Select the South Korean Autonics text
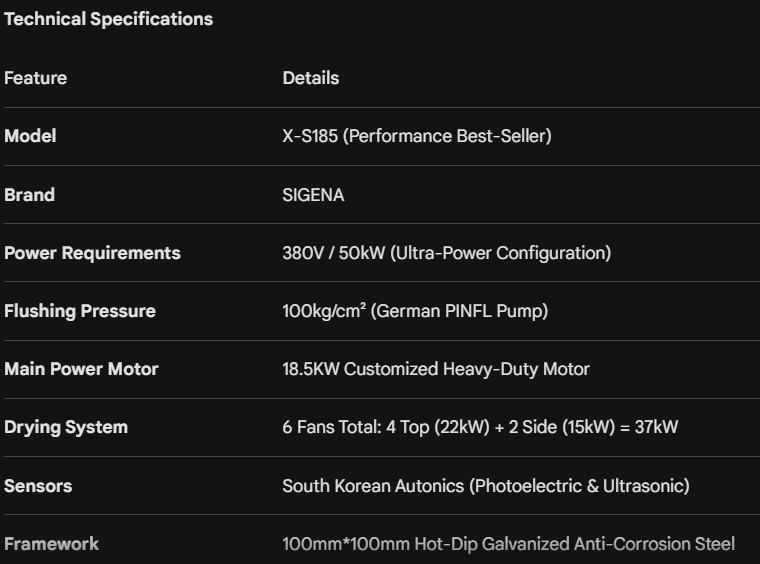 click(486, 486)
